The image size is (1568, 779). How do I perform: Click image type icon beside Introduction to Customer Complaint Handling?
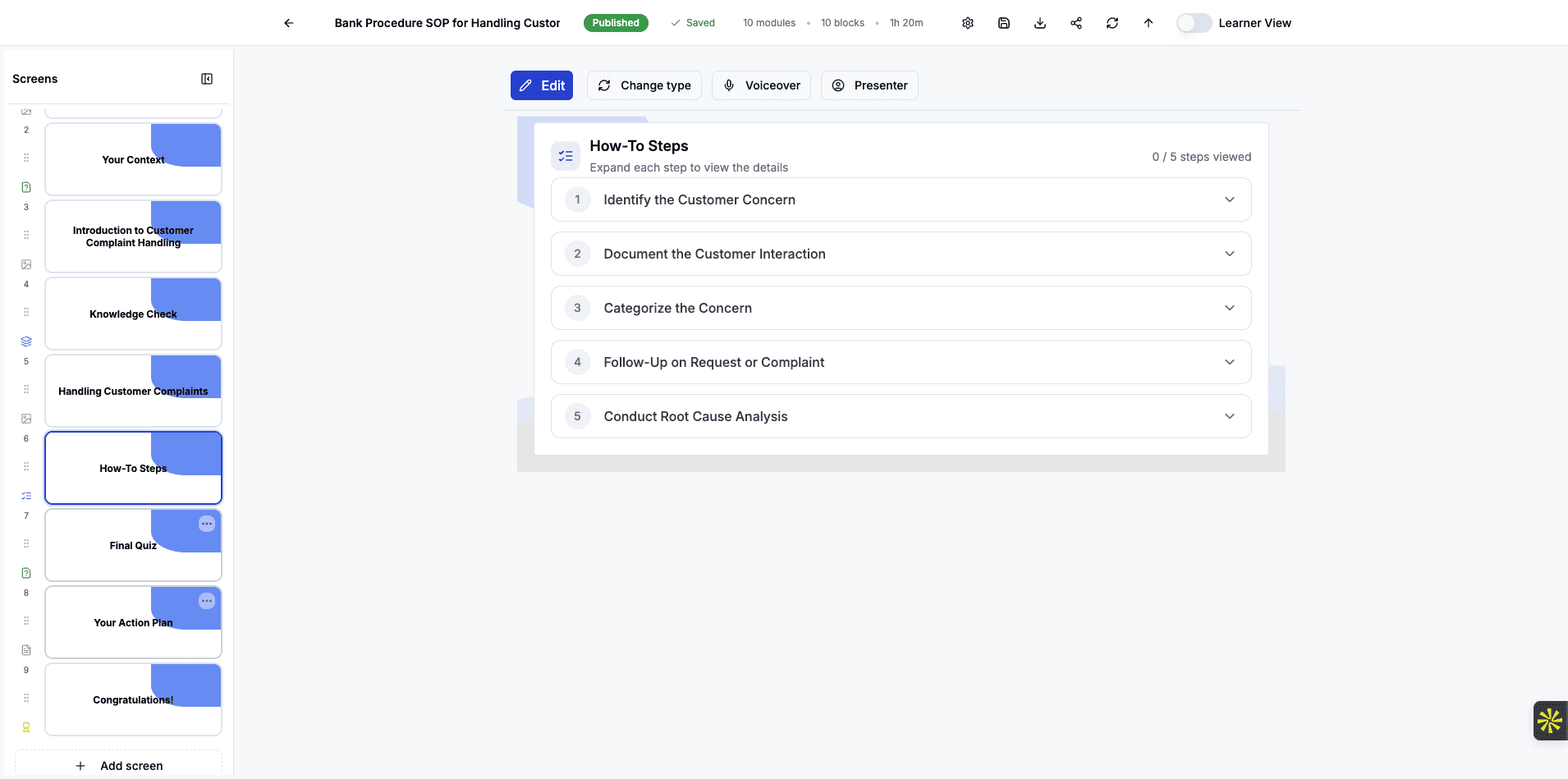tap(26, 264)
